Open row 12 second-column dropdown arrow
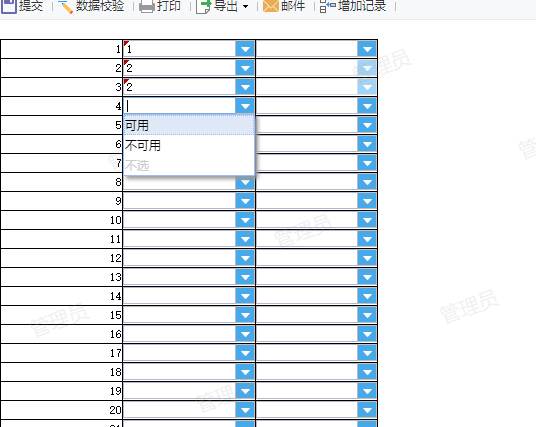Screen dimensions: 536x427 pos(367,258)
